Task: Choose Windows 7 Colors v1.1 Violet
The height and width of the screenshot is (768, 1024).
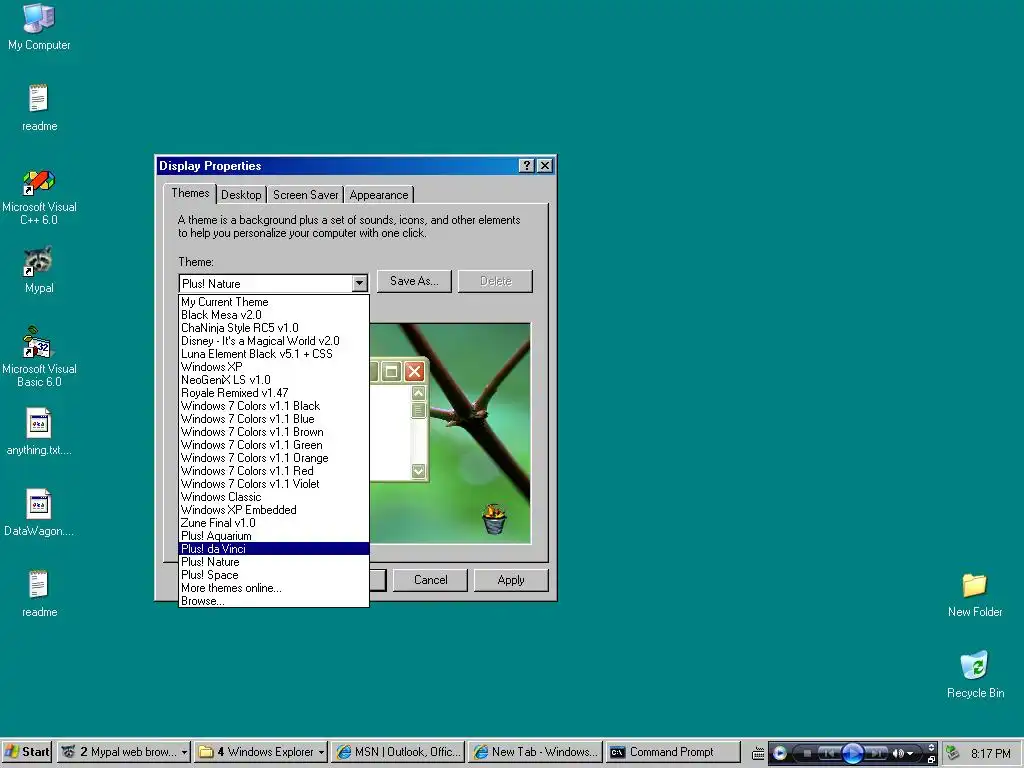Action: coord(274,484)
